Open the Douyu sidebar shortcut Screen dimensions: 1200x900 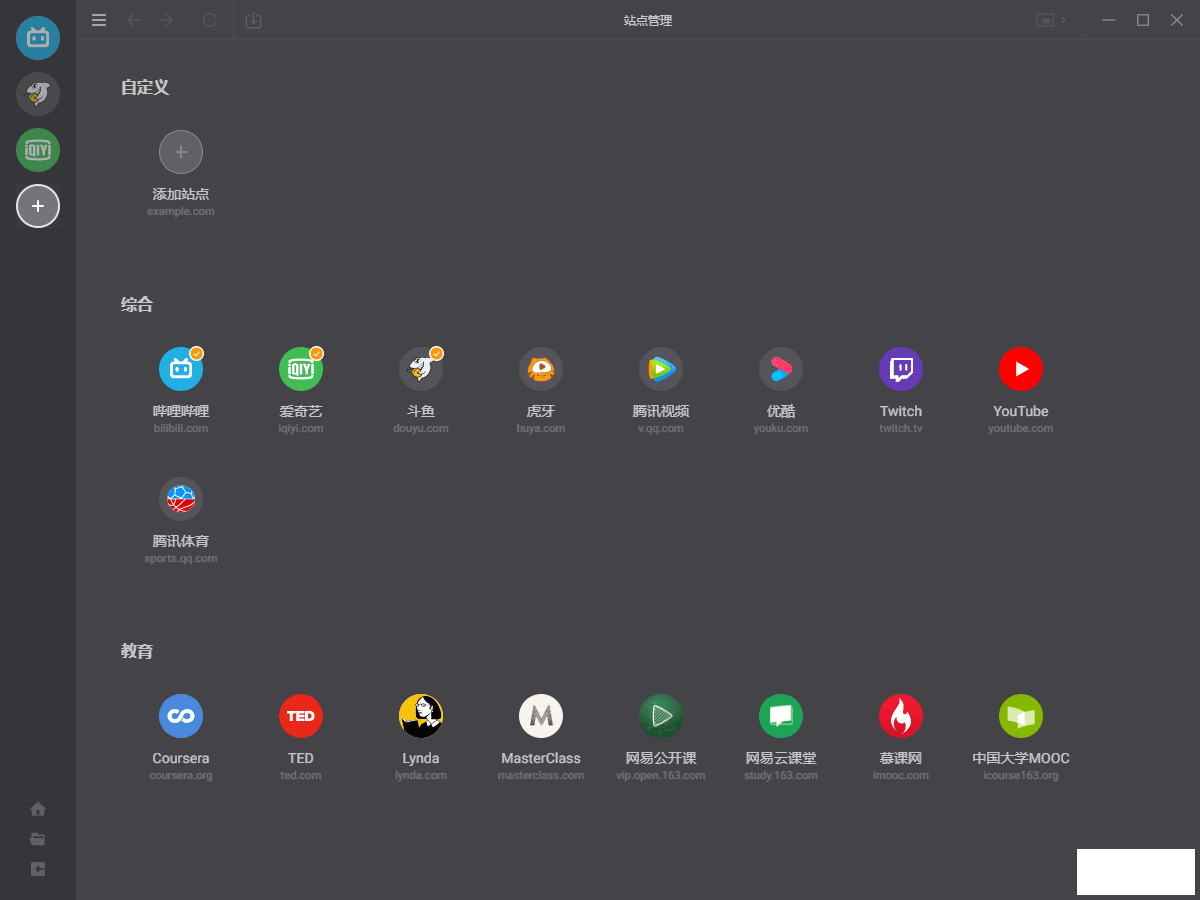tap(38, 94)
